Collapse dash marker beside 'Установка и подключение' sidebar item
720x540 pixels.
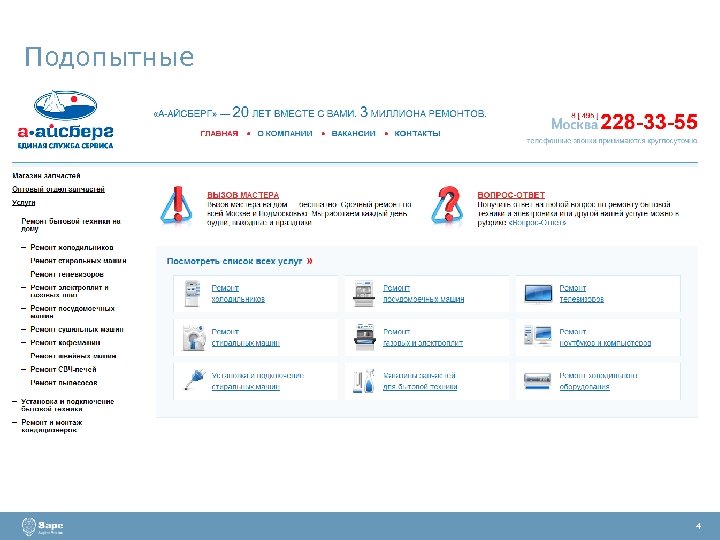tap(15, 401)
